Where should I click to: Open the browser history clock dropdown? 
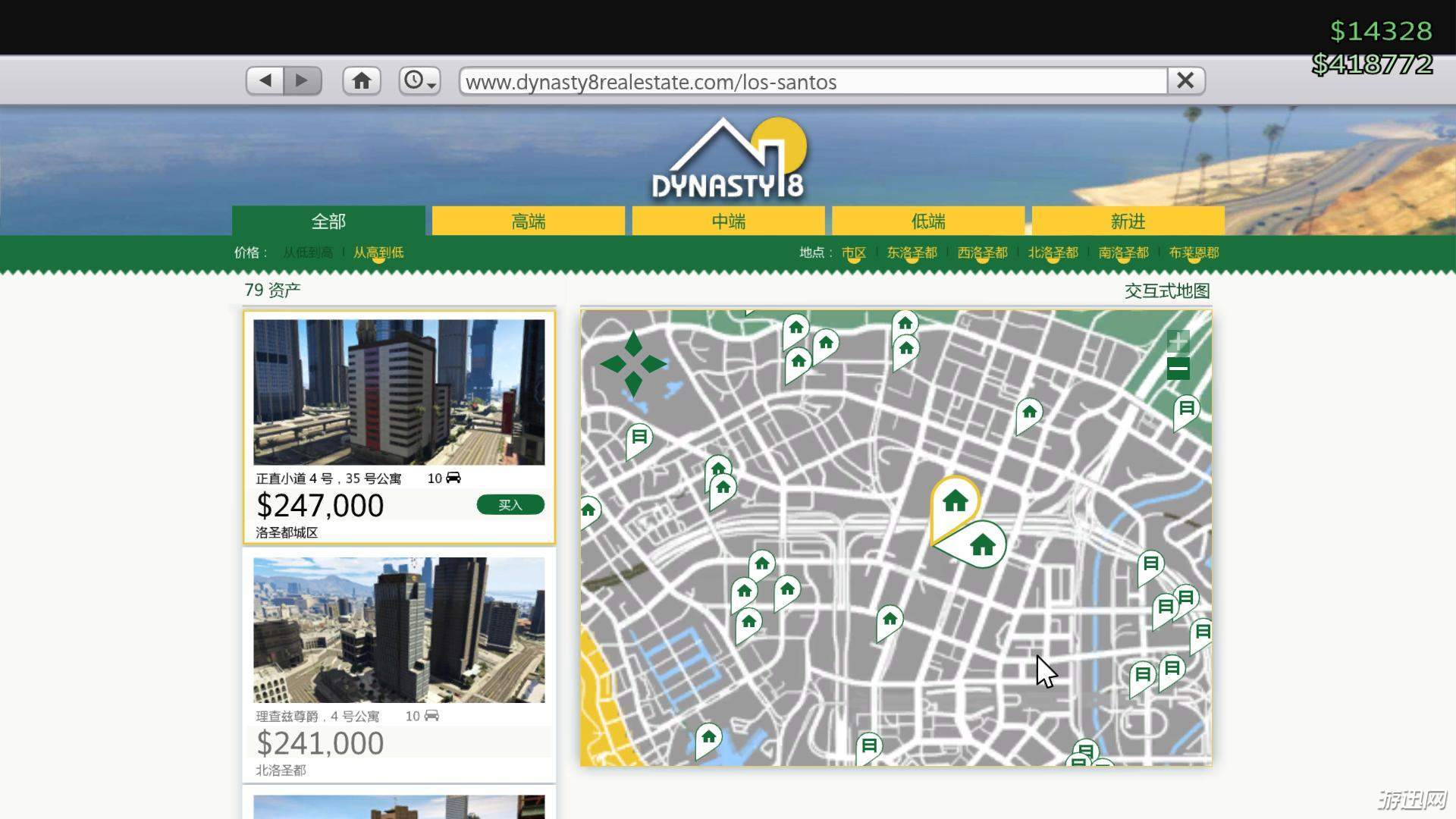(x=419, y=80)
